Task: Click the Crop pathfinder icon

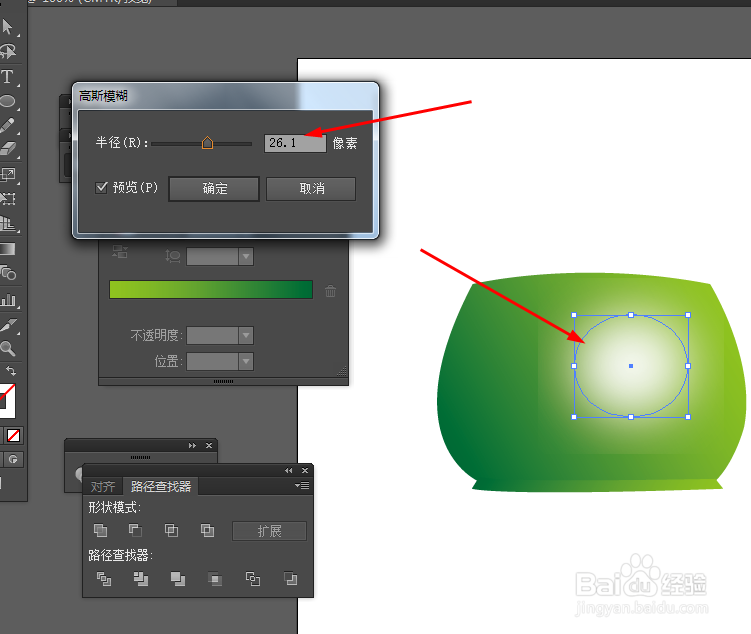Action: [215, 579]
